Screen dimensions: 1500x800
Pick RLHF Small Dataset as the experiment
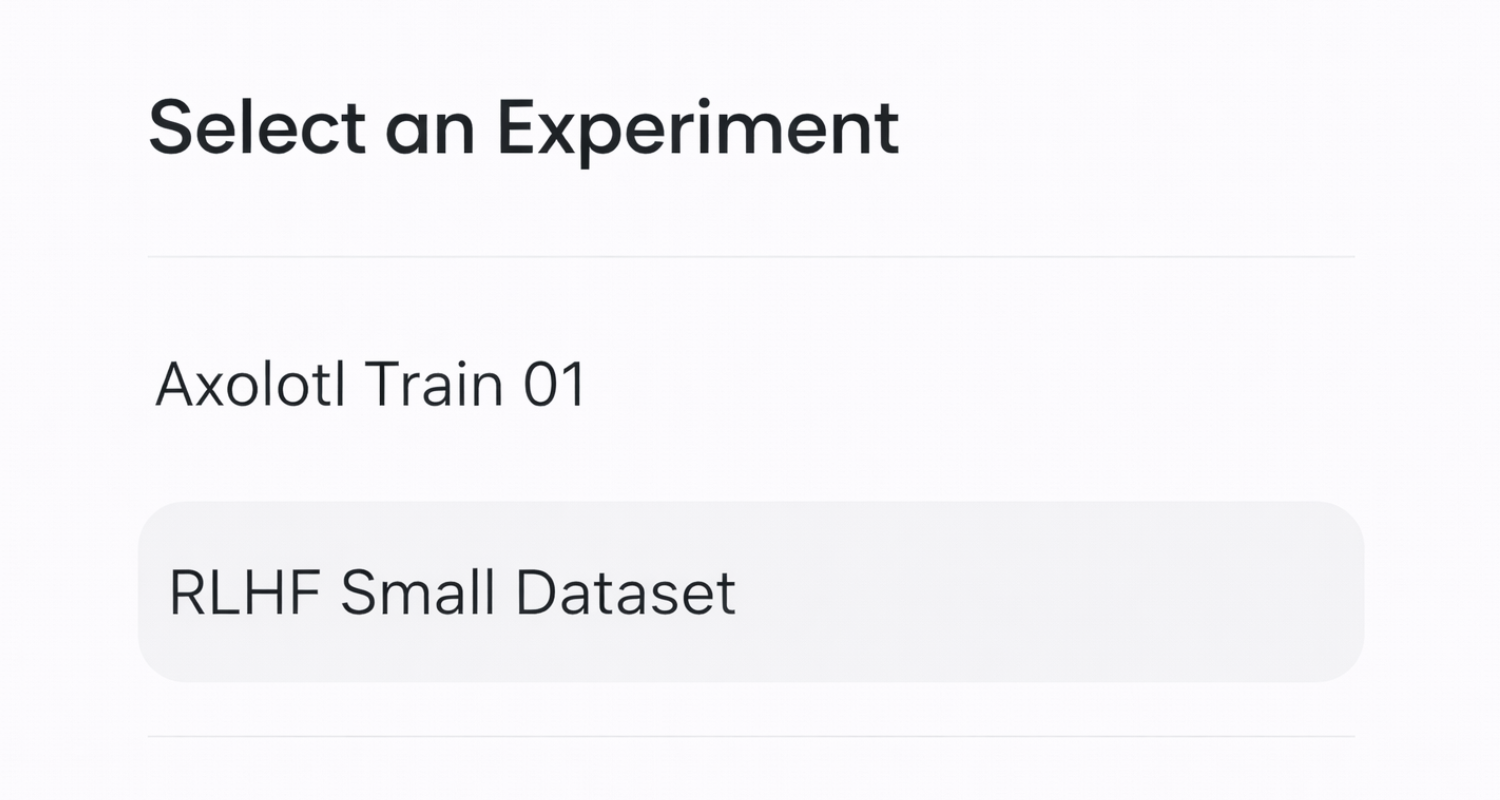452,592
